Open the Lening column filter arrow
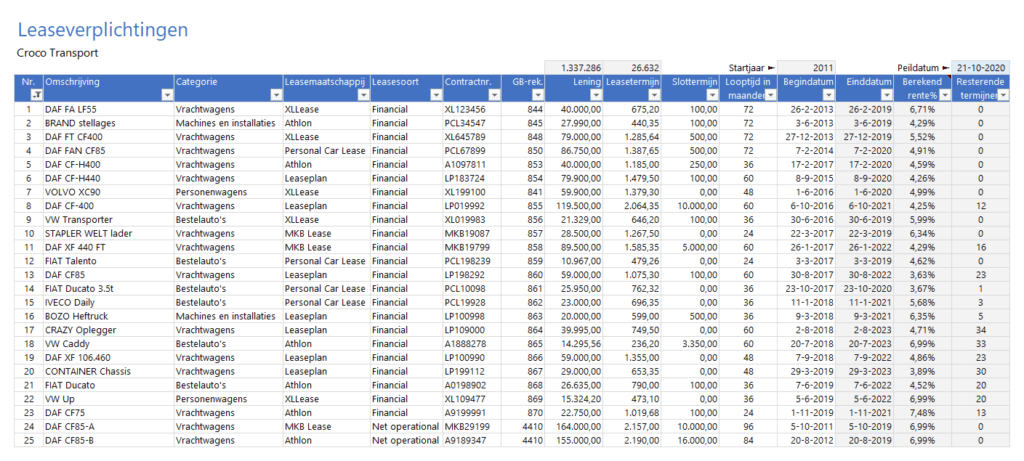The width and height of the screenshot is (1024, 461). pos(596,94)
